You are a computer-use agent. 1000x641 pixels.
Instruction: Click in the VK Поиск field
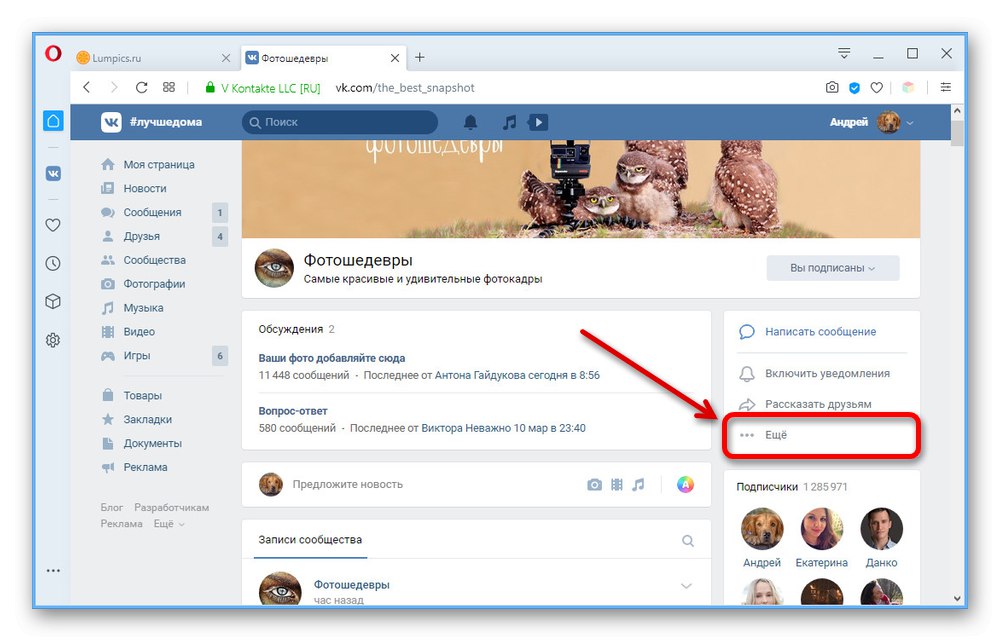click(340, 122)
